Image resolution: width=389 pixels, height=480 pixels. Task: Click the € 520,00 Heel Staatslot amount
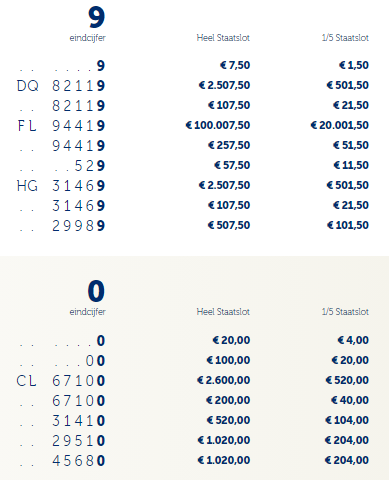(x=228, y=420)
